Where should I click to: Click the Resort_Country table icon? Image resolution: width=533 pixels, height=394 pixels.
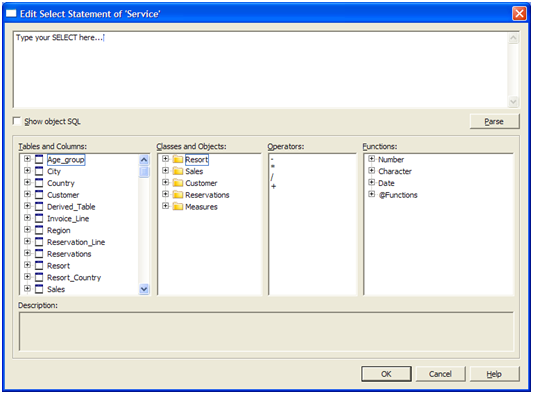pos(39,277)
